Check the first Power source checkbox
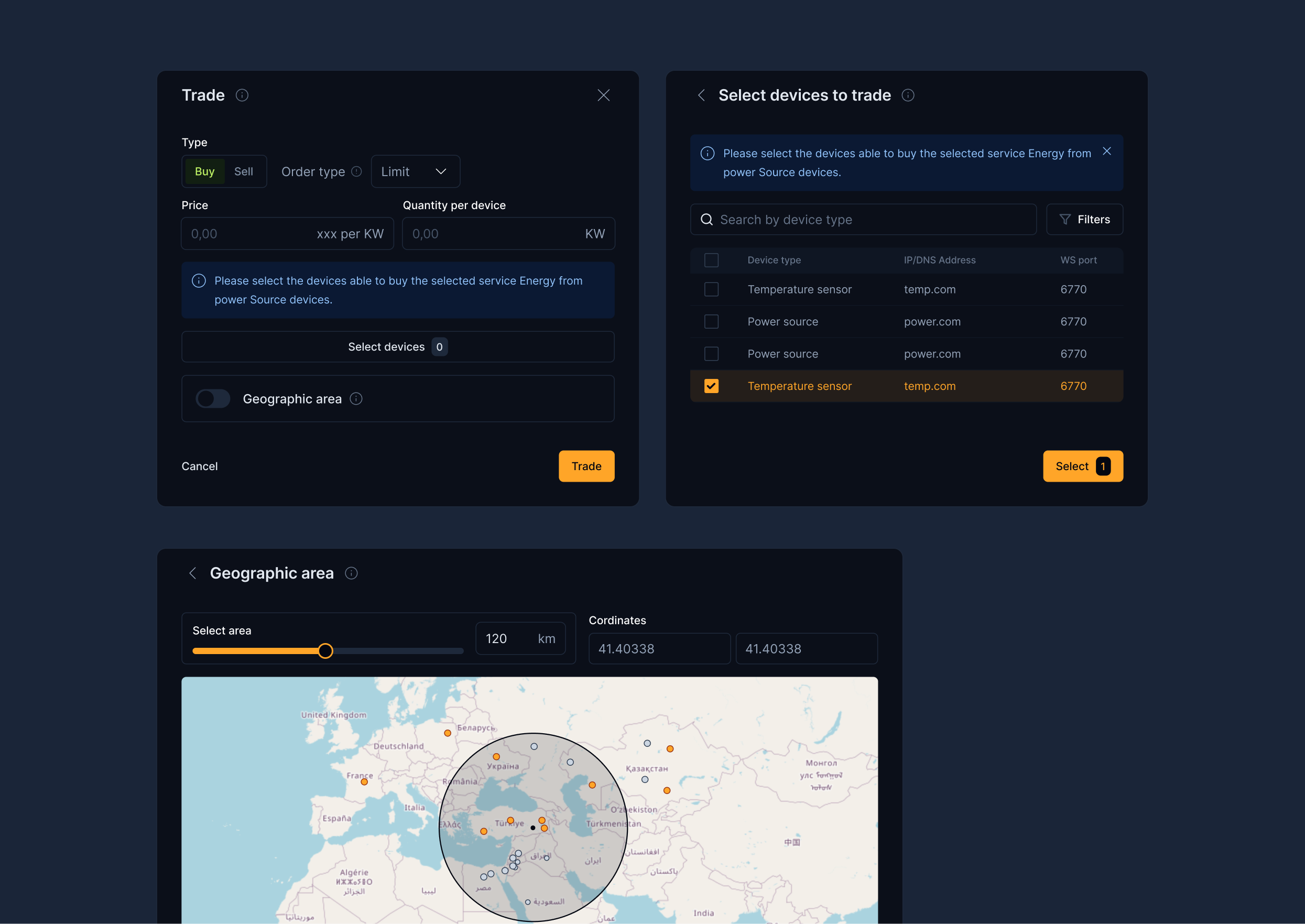The width and height of the screenshot is (1305, 924). point(711,321)
